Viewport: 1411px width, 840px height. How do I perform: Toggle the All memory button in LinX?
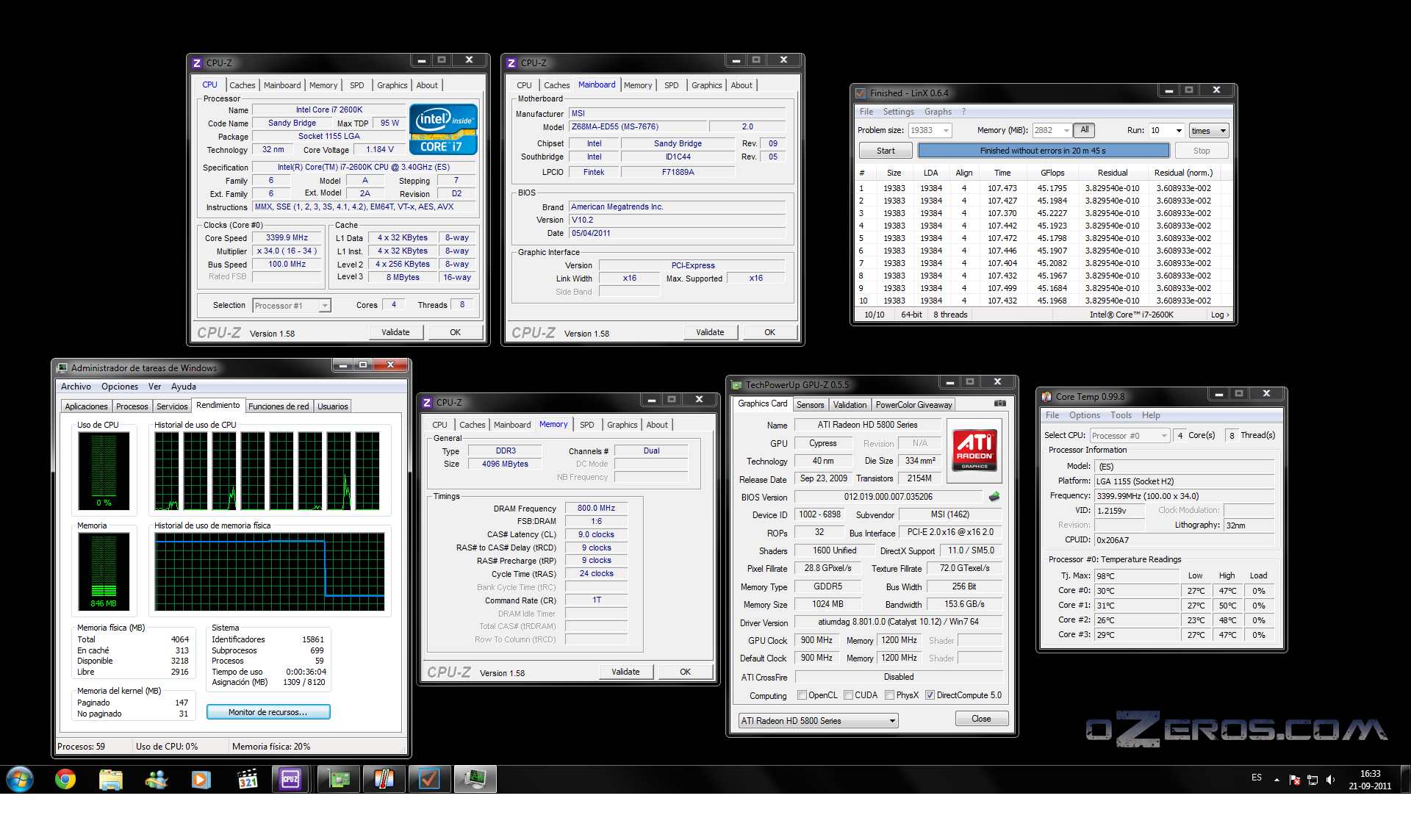click(x=1085, y=130)
